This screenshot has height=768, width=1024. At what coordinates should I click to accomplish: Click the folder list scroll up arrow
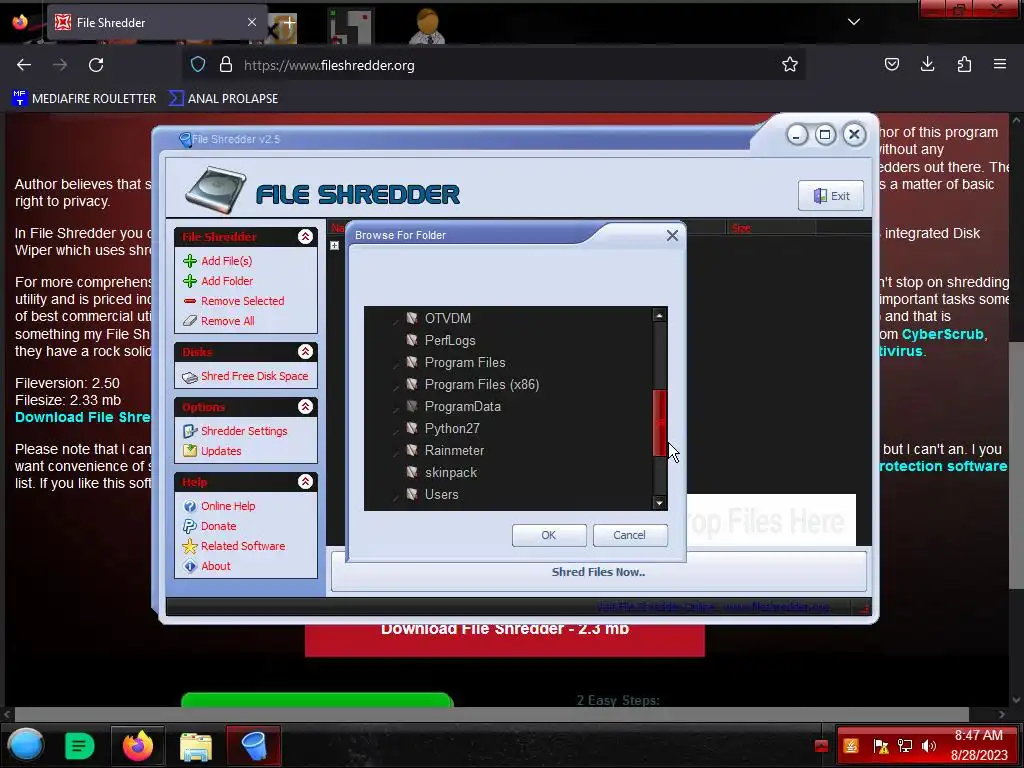(x=660, y=315)
